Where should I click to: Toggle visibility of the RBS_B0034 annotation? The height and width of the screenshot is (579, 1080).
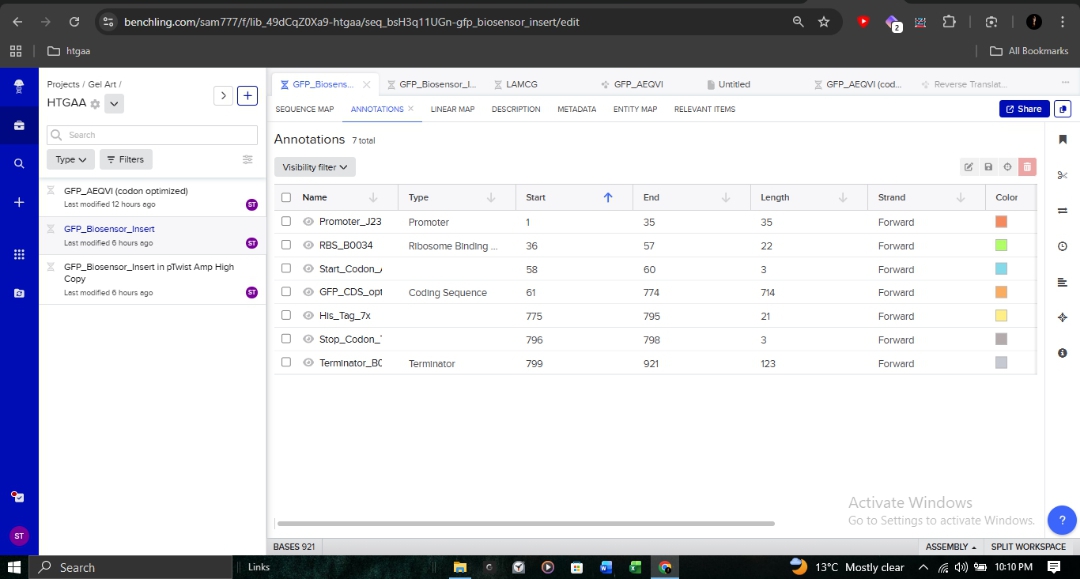(307, 245)
